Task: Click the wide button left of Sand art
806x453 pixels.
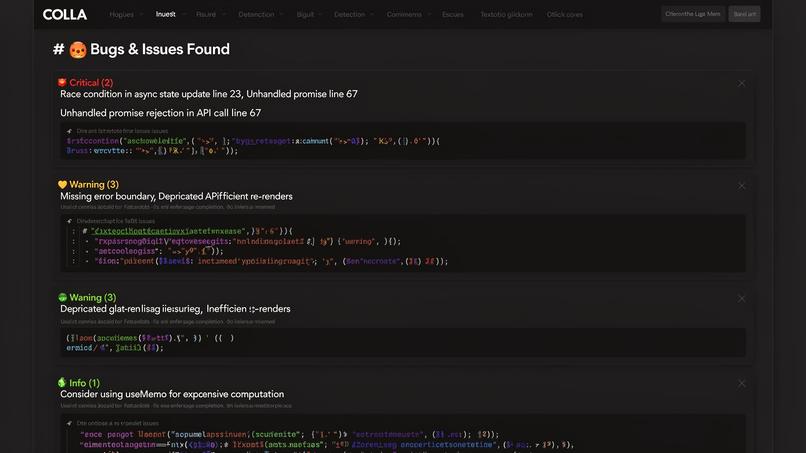Action: point(692,14)
